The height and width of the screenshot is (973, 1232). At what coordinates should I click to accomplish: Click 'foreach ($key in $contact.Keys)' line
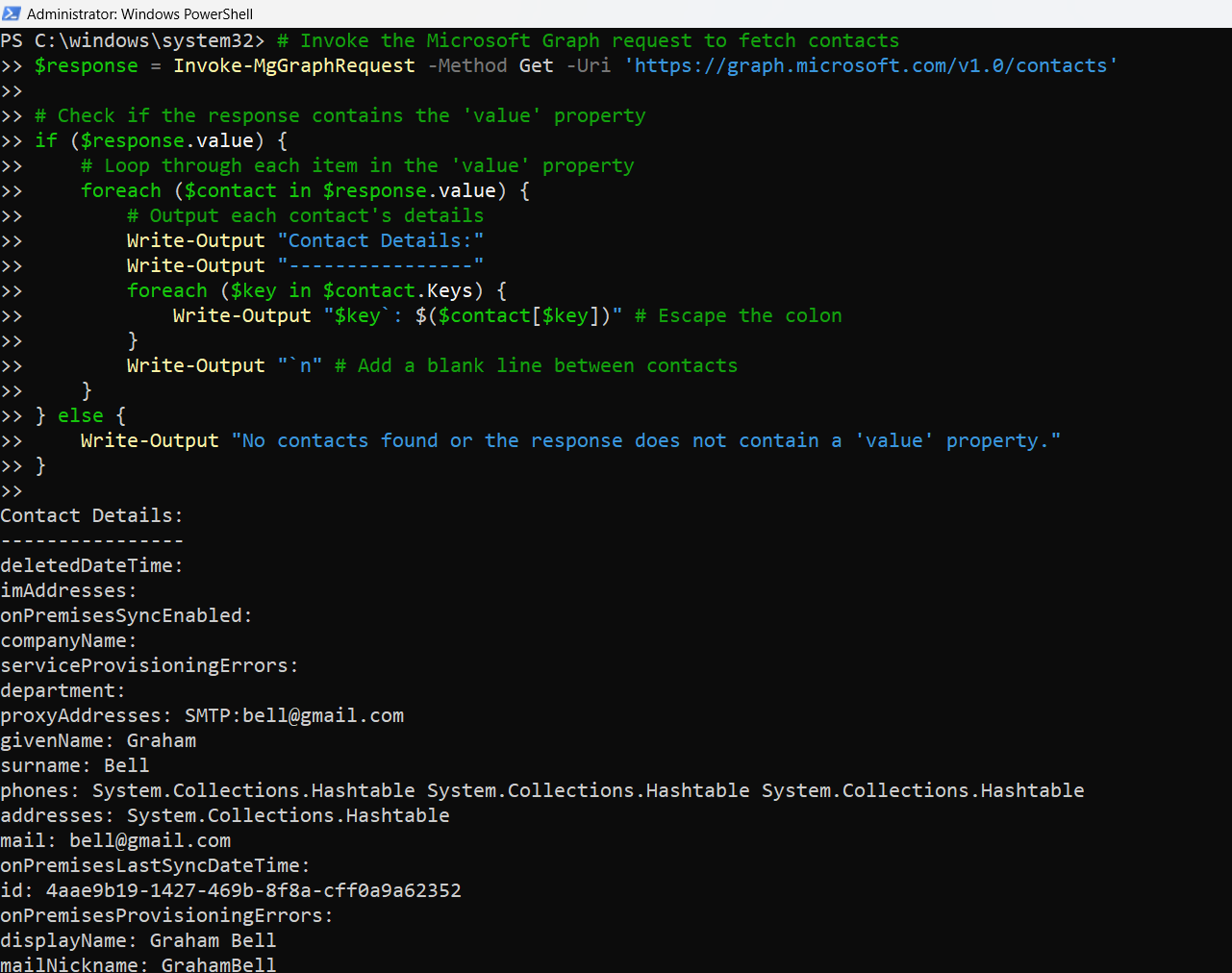click(x=317, y=290)
